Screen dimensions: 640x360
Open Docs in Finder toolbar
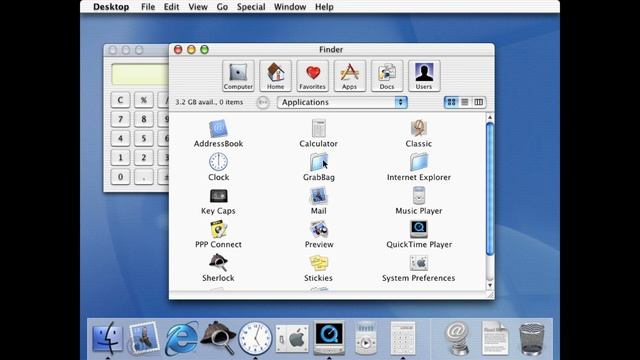click(387, 76)
